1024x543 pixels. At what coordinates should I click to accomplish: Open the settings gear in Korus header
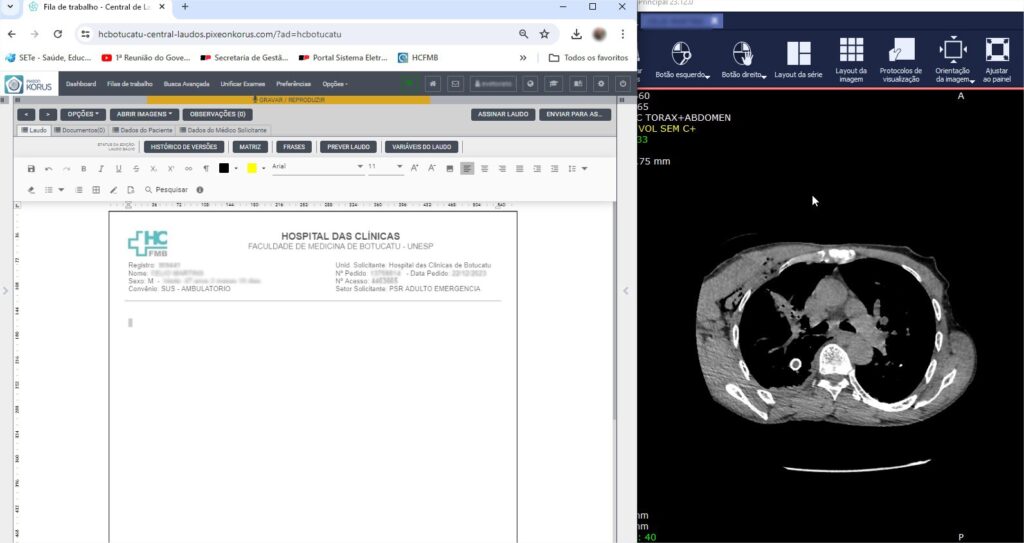pyautogui.click(x=601, y=84)
